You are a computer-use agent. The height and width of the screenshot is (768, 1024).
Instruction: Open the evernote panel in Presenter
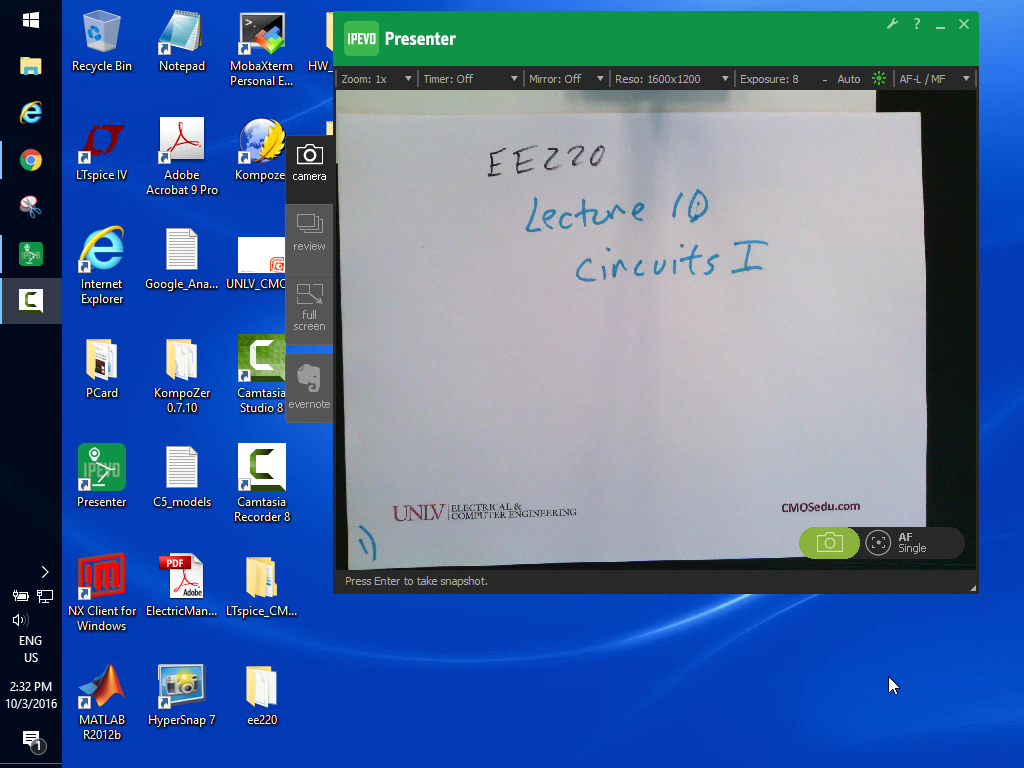click(x=309, y=387)
